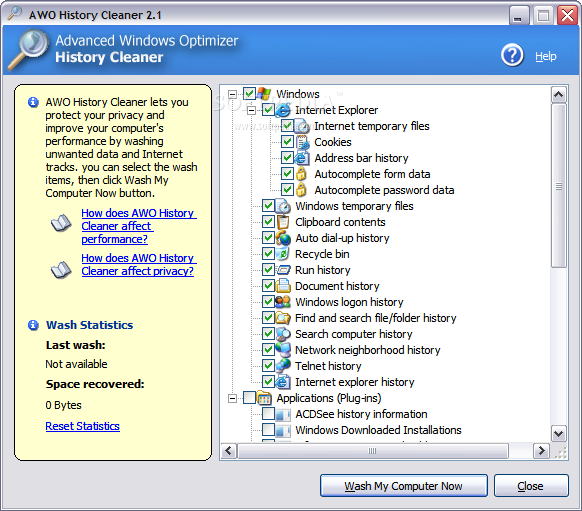Click the Telnet history icon
Image resolution: width=582 pixels, height=511 pixels.
pos(283,366)
